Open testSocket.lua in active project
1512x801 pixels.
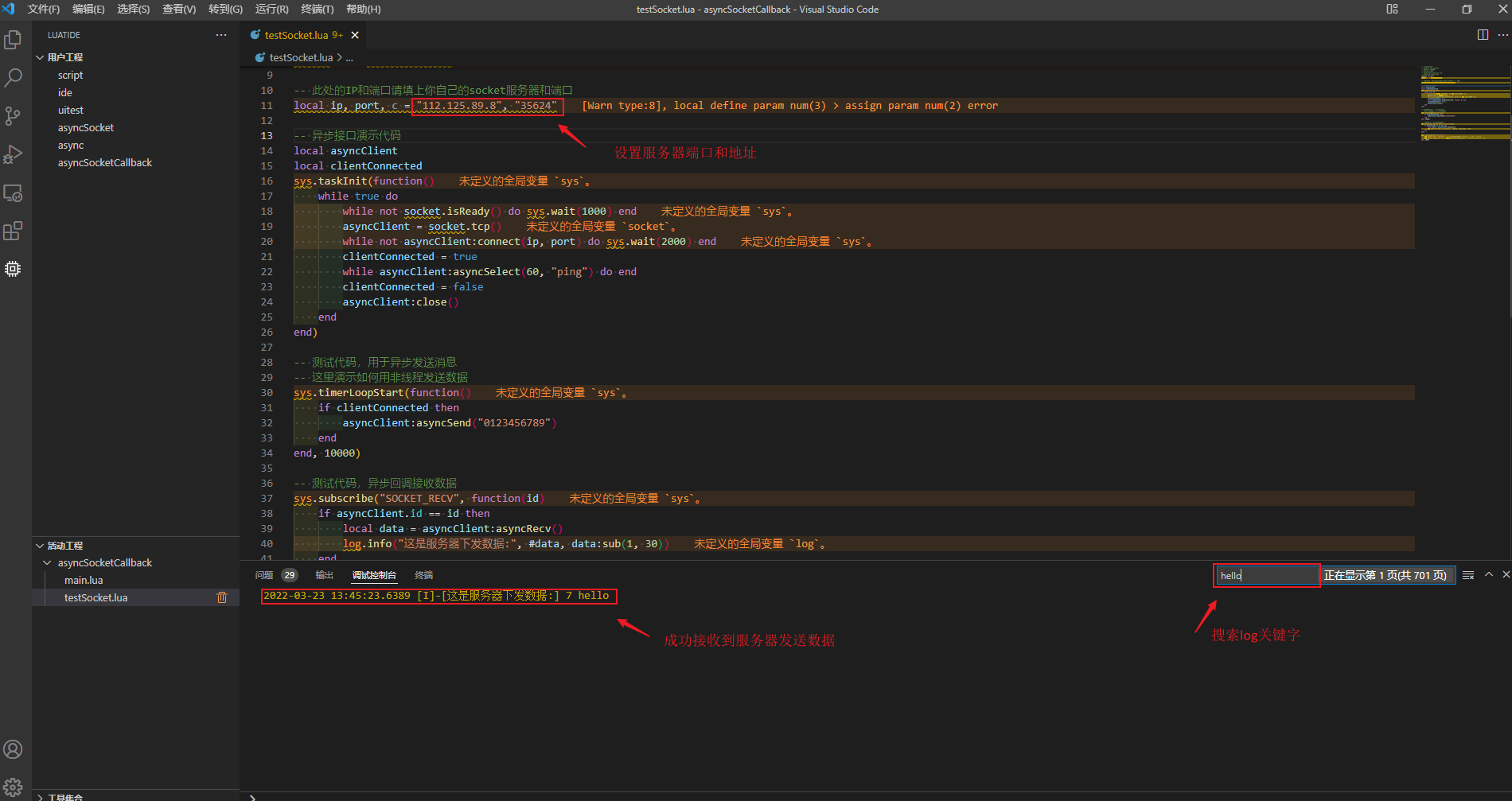click(x=95, y=597)
